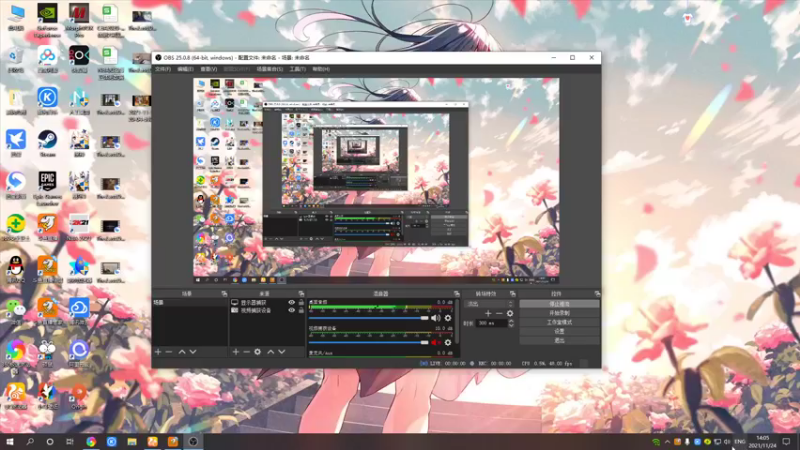Click the Exit button in Controls

click(x=559, y=341)
